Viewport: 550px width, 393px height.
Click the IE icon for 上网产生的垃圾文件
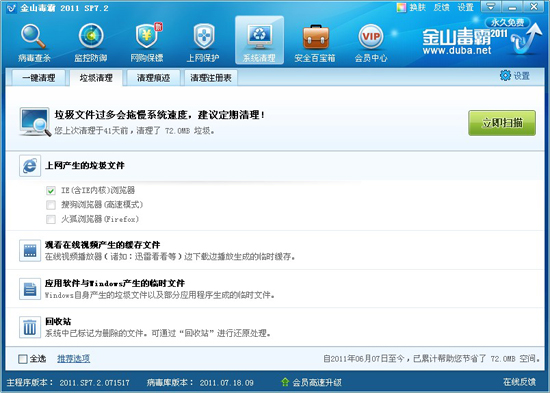click(30, 166)
